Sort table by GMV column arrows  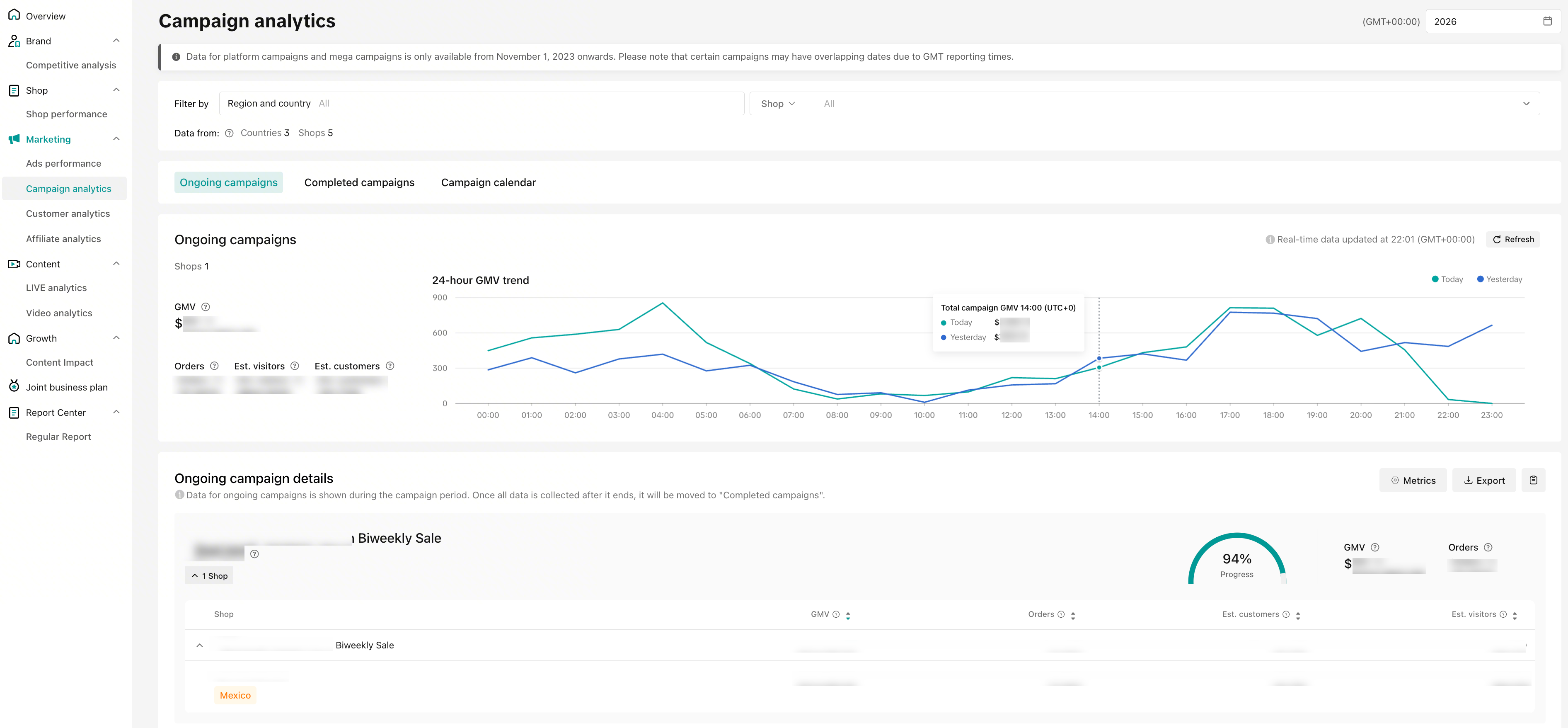click(848, 615)
